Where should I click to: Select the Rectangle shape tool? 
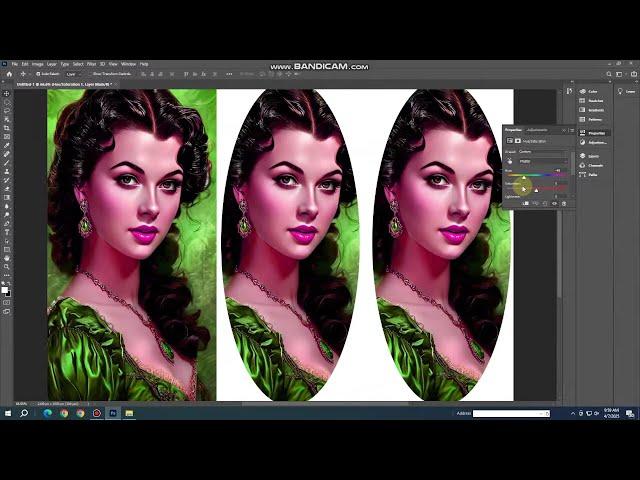(x=7, y=249)
